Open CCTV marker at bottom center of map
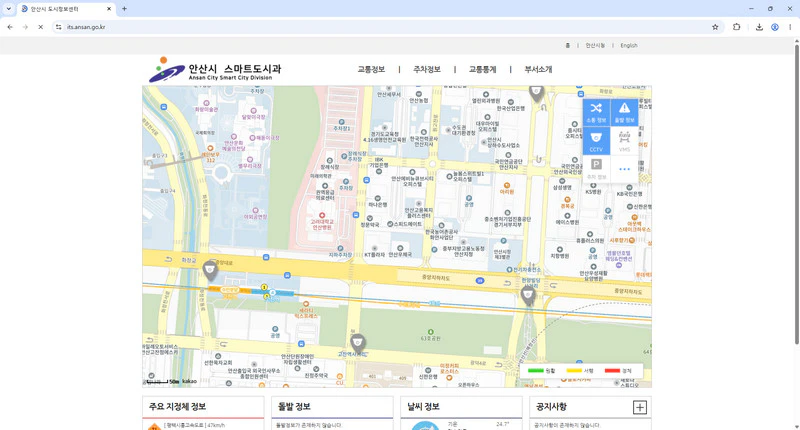The height and width of the screenshot is (430, 800). click(358, 343)
